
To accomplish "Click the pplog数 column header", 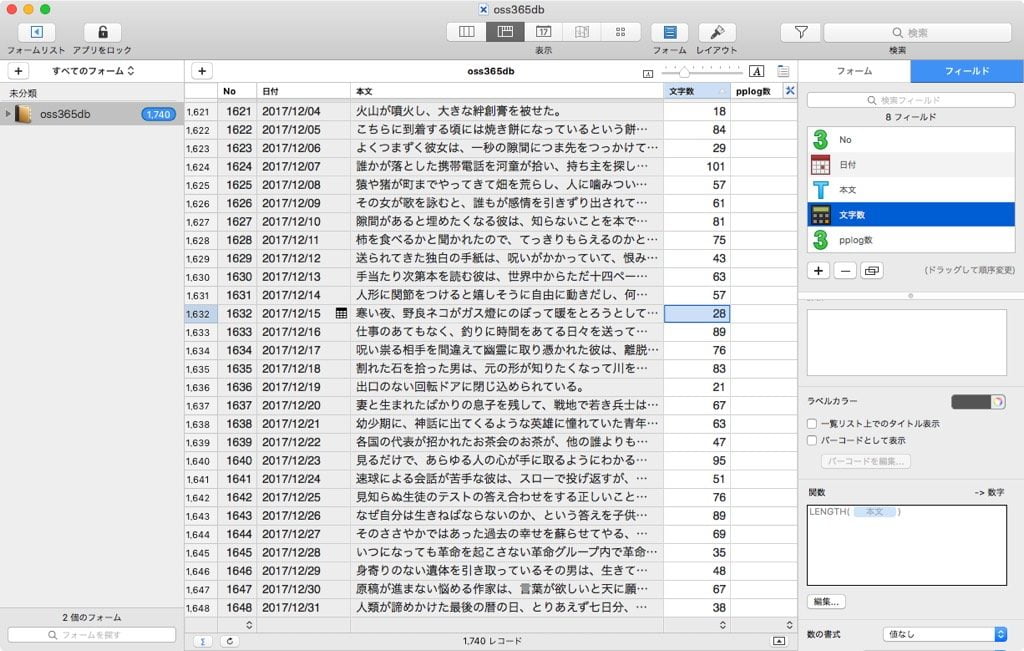I will coord(756,91).
